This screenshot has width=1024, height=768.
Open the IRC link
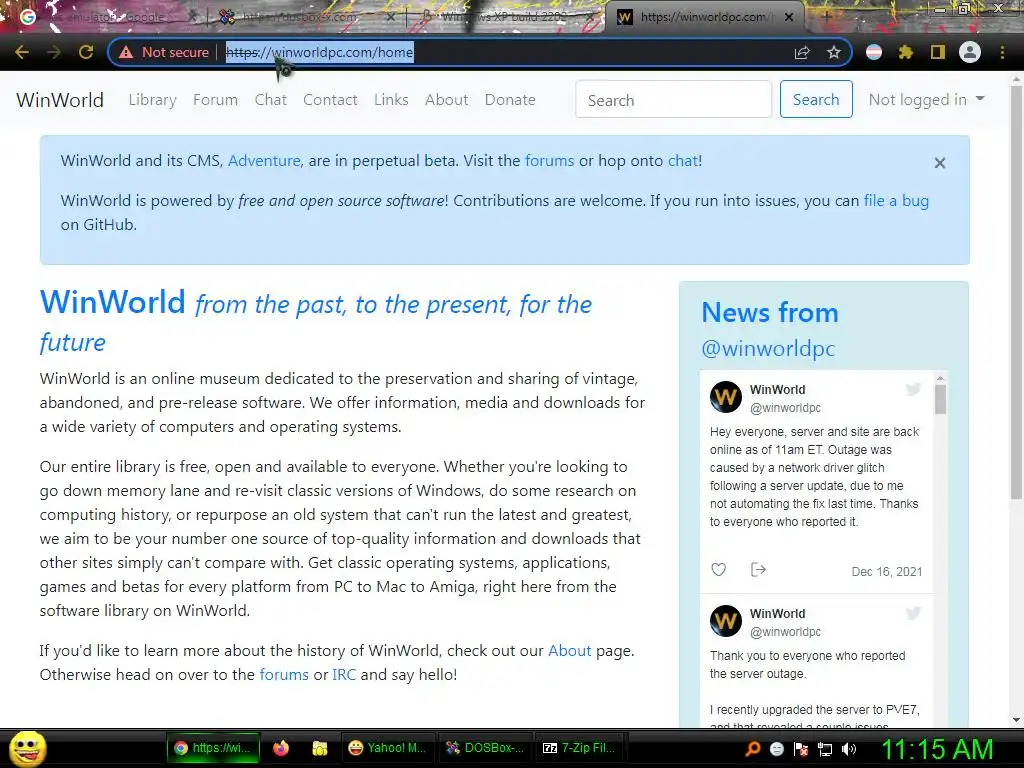pos(344,675)
